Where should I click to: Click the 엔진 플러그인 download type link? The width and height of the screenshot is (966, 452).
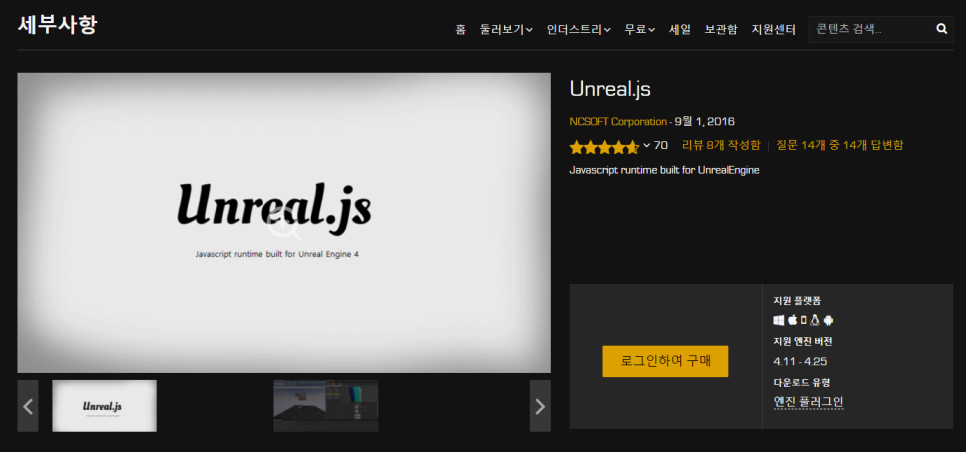[808, 402]
